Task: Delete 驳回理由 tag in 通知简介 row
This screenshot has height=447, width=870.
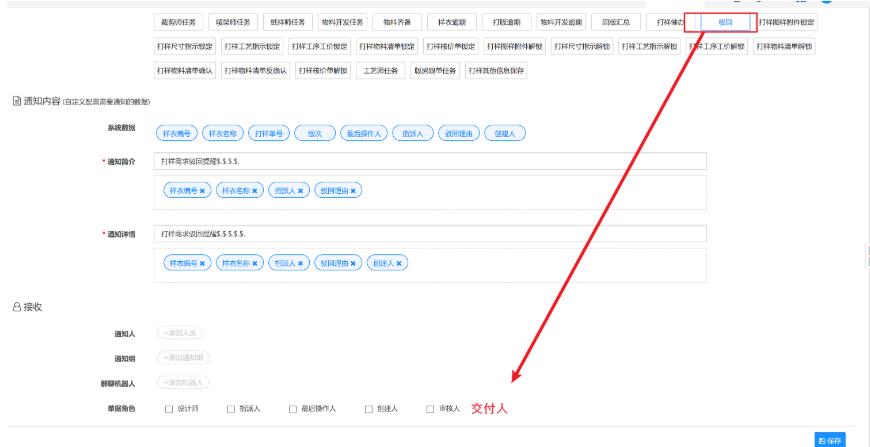Action: click(353, 190)
